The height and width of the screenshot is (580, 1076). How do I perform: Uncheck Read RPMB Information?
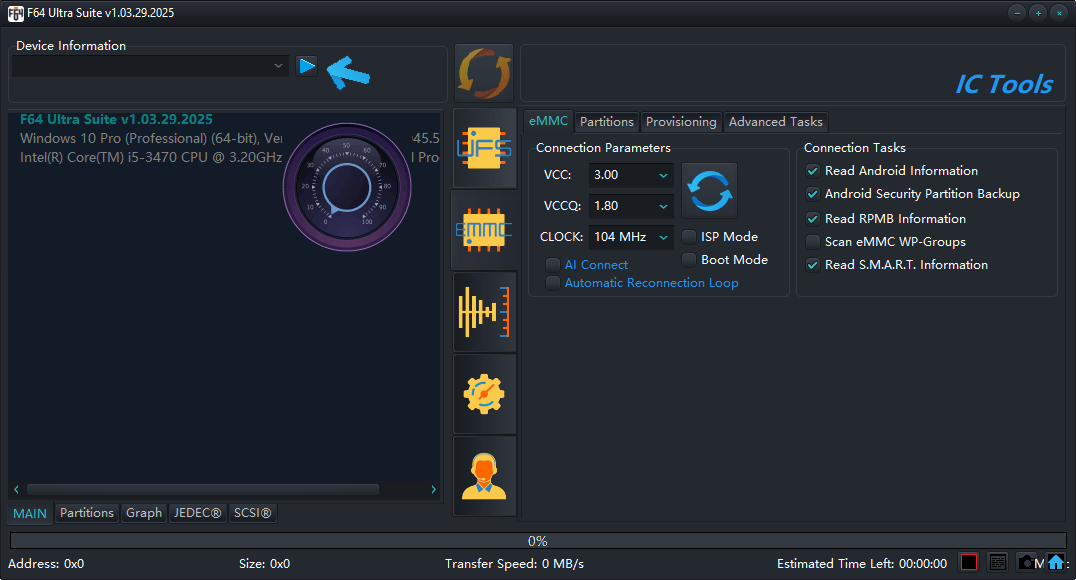(x=813, y=218)
